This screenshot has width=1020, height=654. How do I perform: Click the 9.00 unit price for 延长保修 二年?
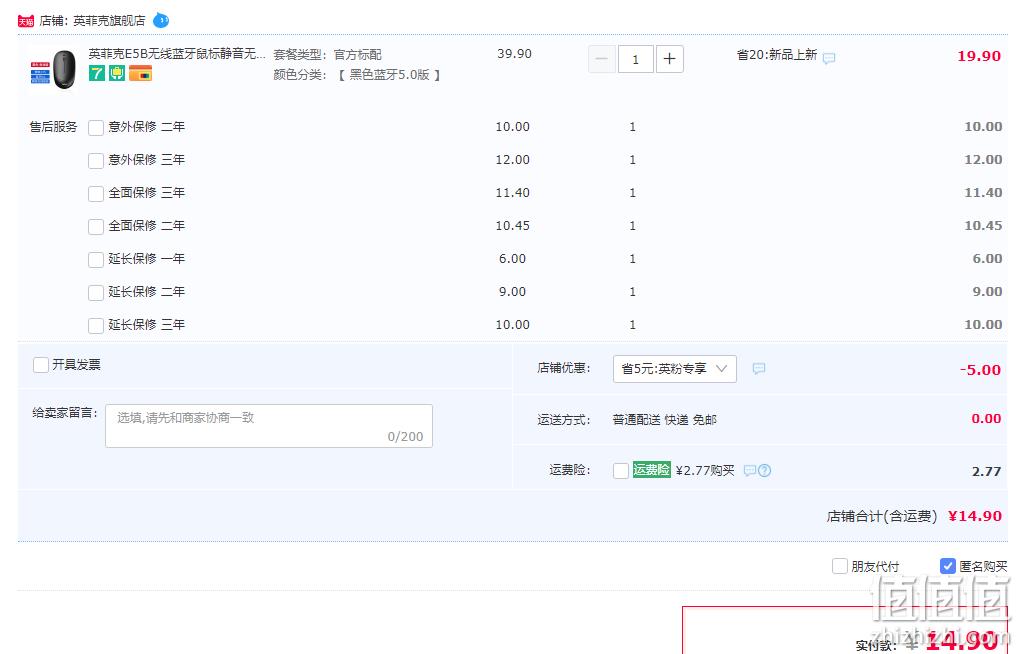[513, 292]
